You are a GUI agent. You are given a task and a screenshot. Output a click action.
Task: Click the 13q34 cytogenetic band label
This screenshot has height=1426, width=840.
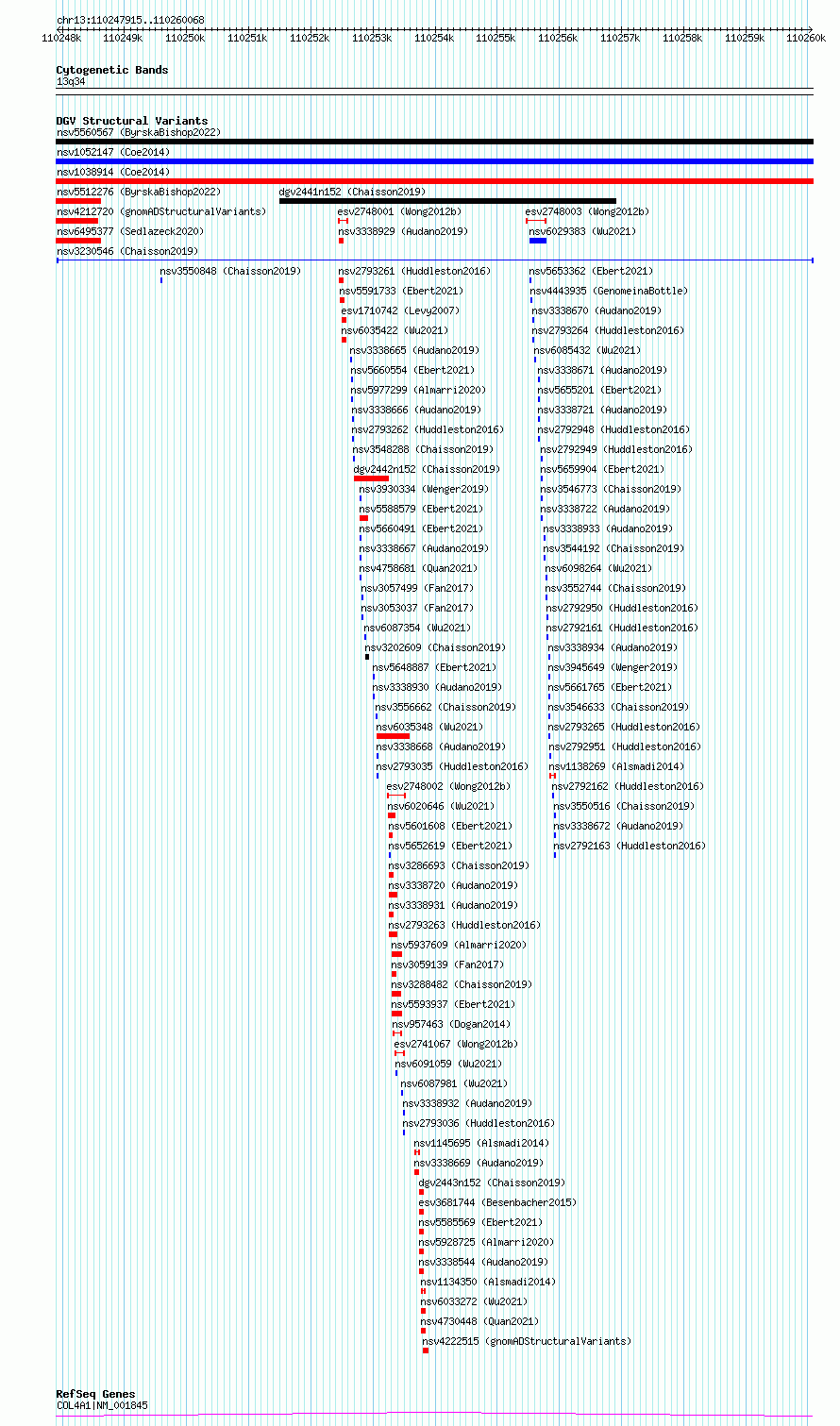click(71, 82)
